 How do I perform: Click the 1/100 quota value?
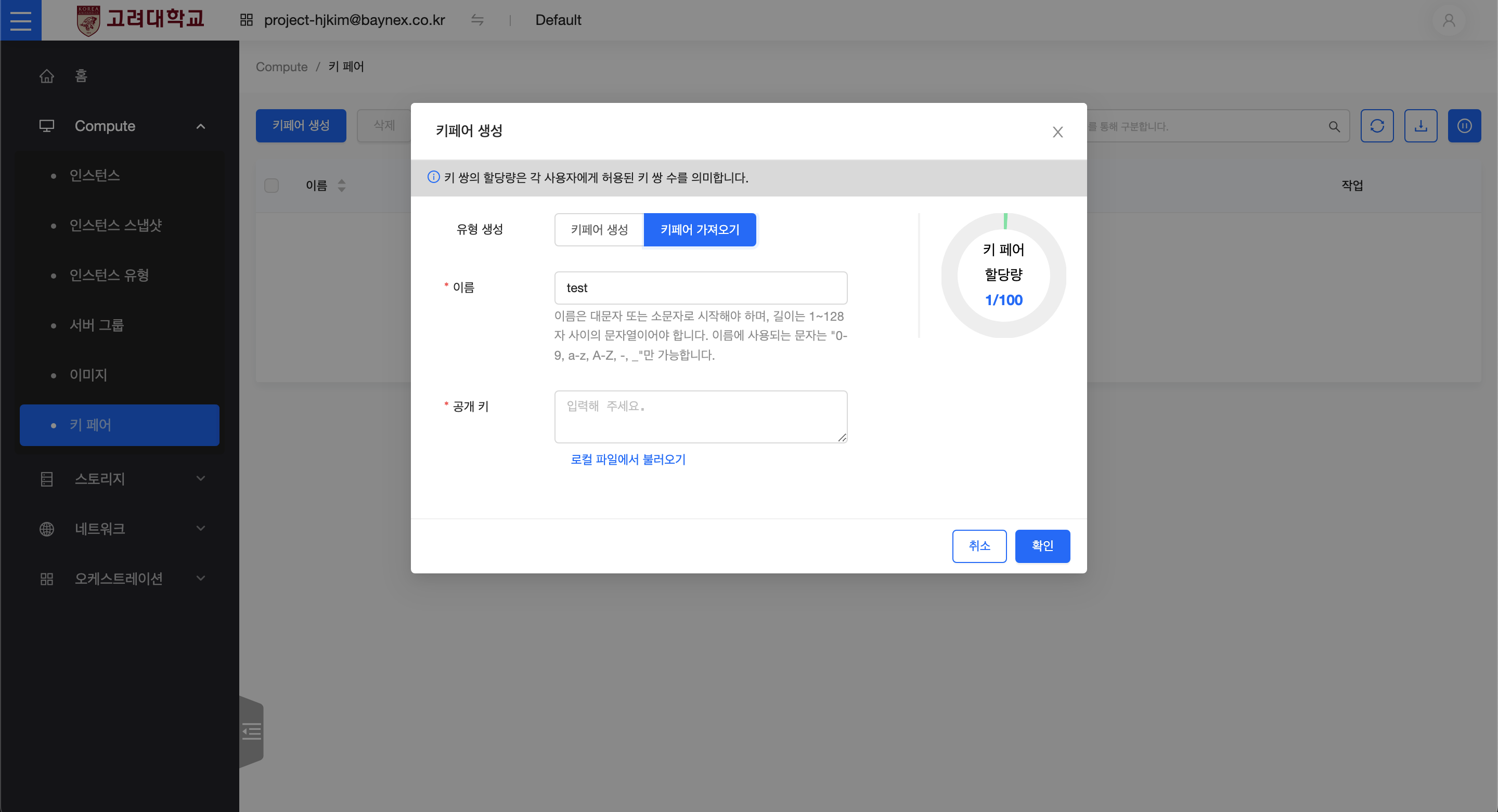[x=1003, y=300]
